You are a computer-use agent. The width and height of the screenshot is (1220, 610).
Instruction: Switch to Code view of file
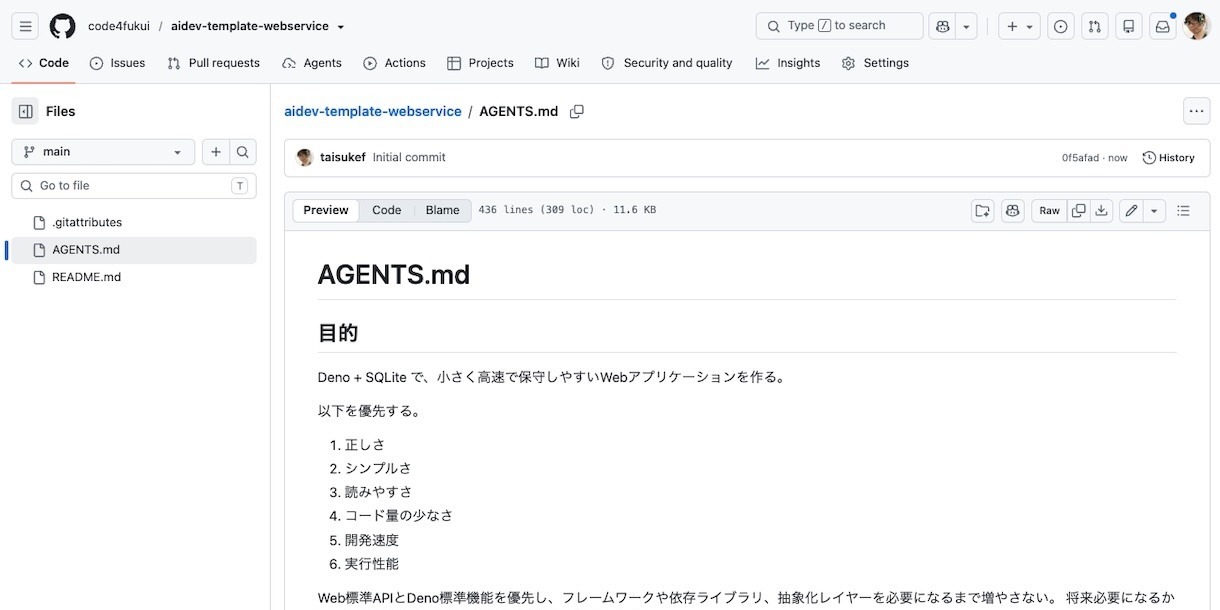387,210
